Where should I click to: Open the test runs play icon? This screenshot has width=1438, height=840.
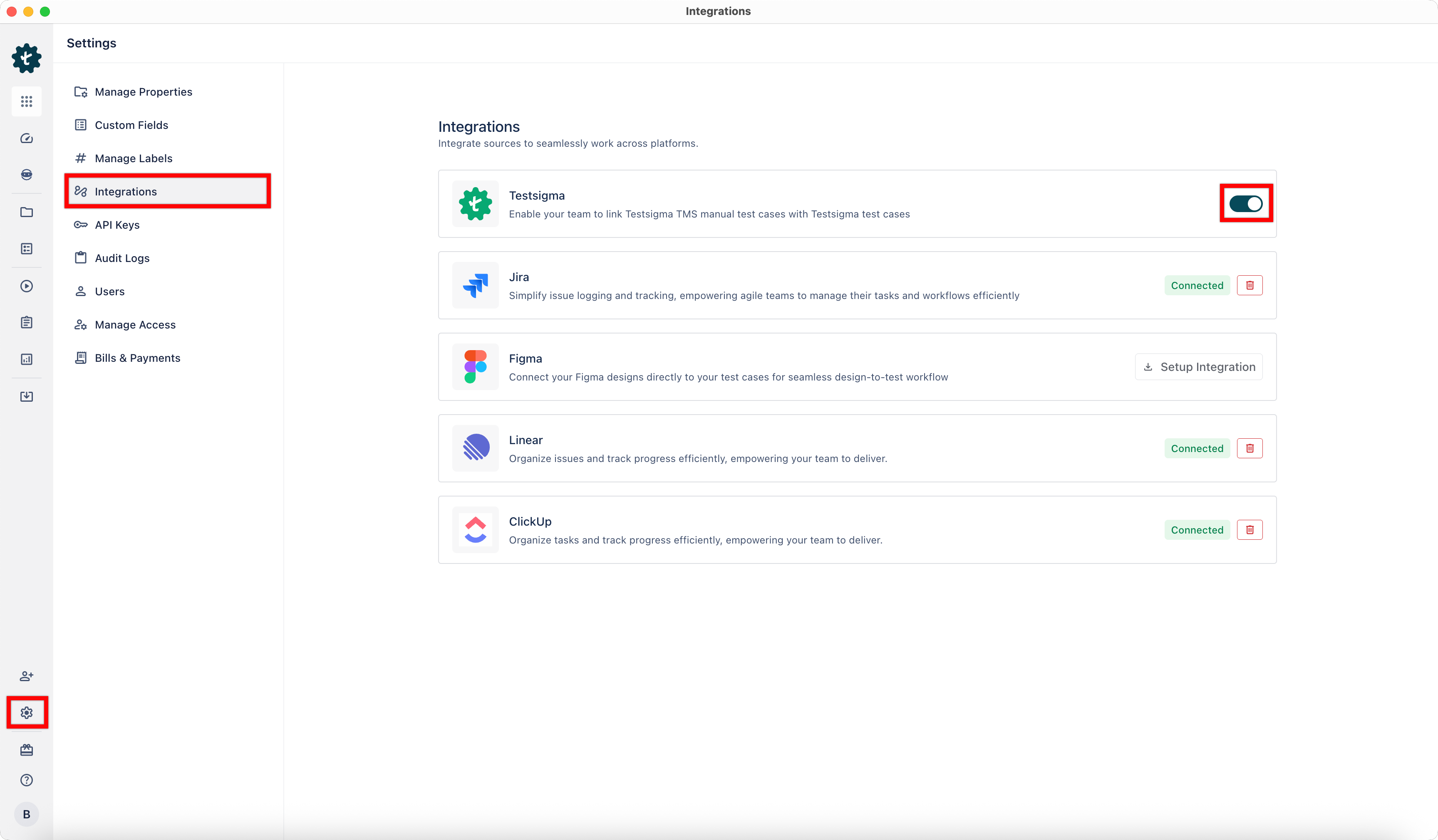pos(26,286)
